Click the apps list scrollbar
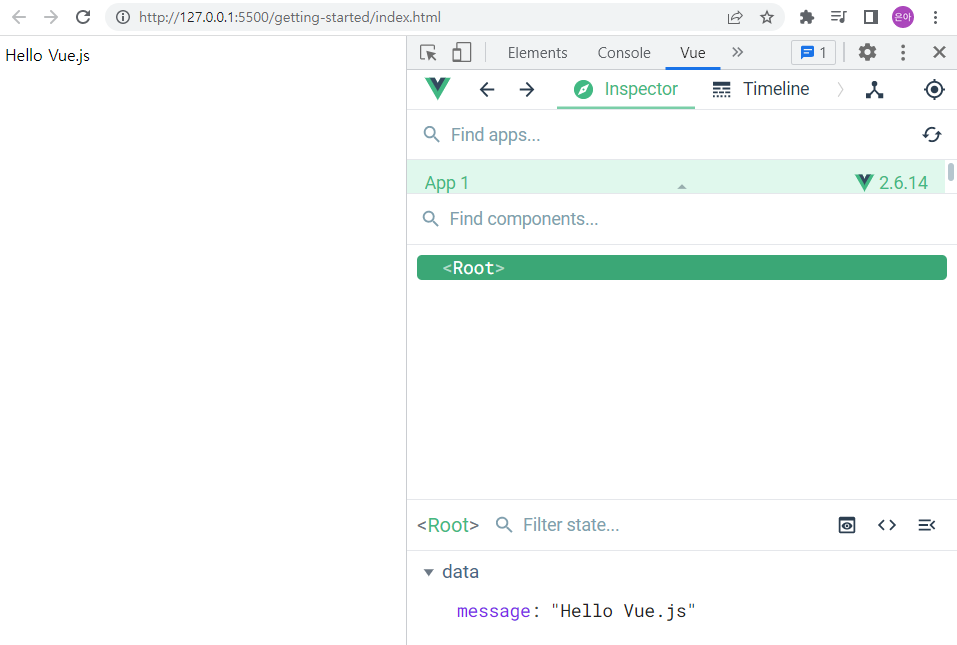 (950, 171)
